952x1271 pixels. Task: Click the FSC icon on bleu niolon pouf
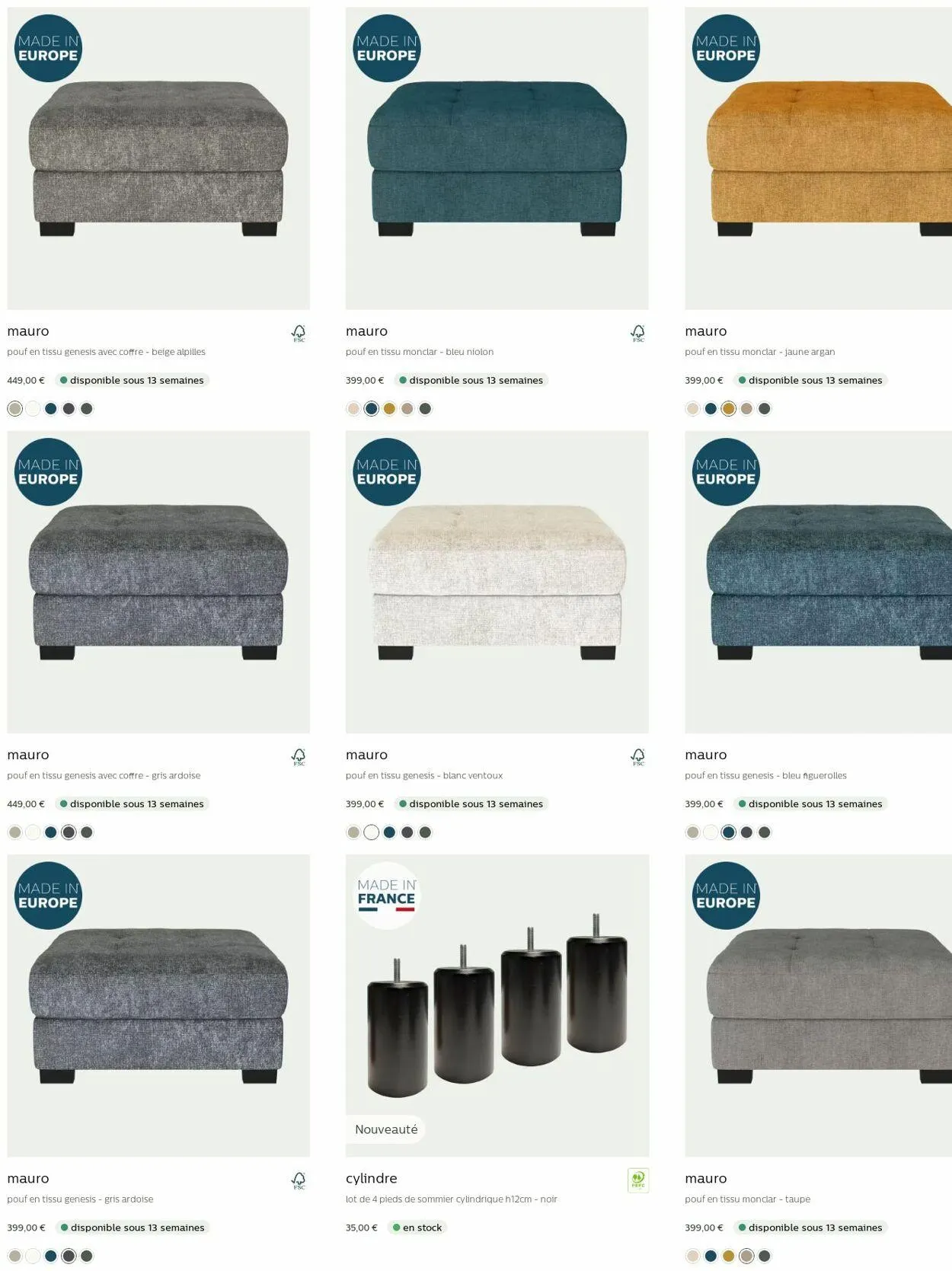(638, 334)
